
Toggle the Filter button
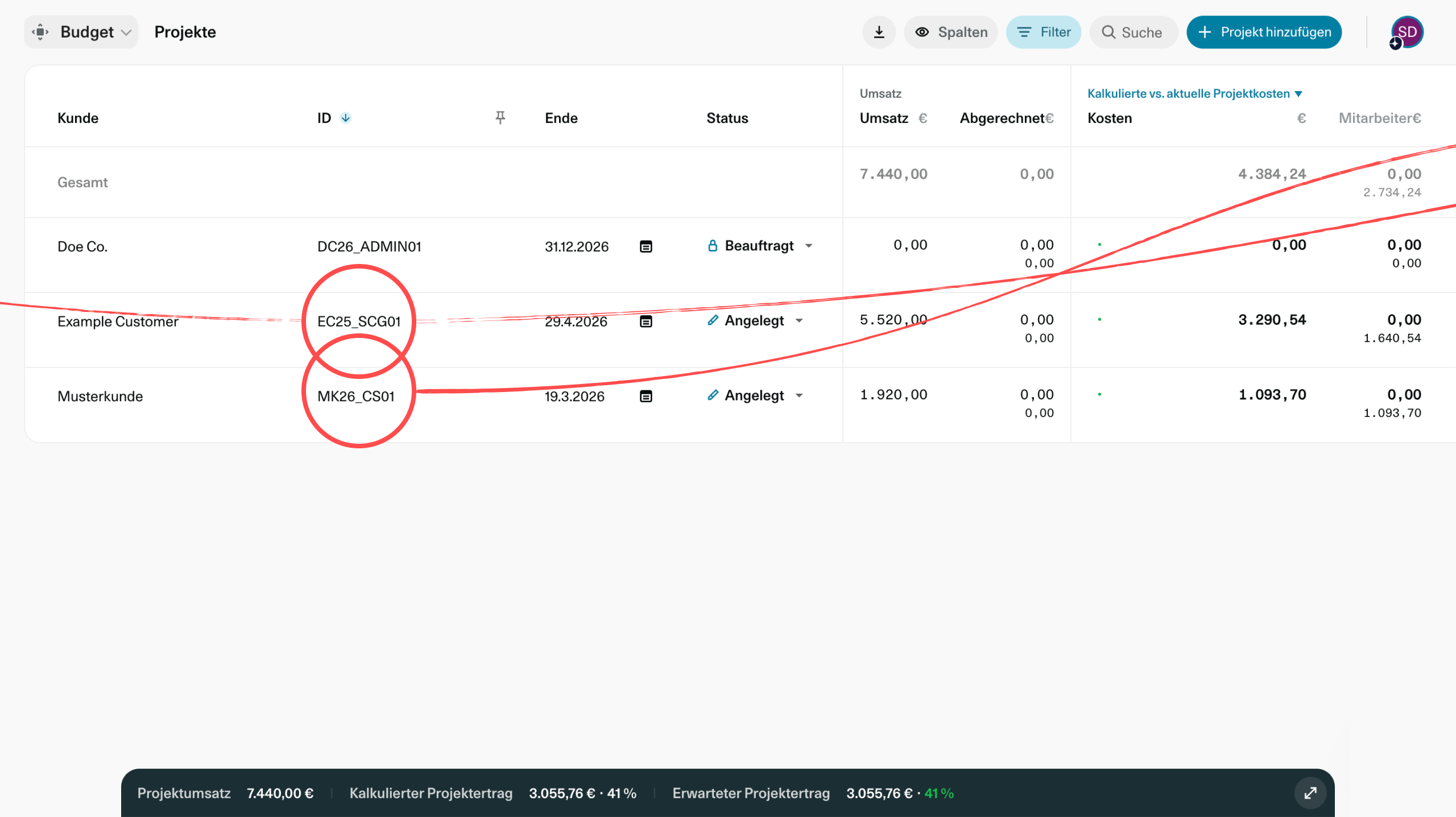pyautogui.click(x=1044, y=32)
